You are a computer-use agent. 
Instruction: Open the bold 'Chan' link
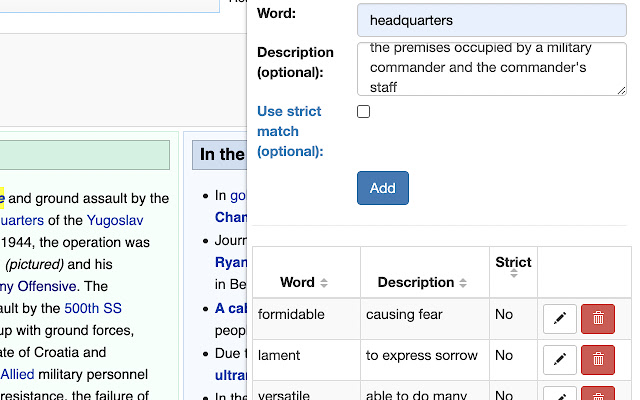(231, 217)
